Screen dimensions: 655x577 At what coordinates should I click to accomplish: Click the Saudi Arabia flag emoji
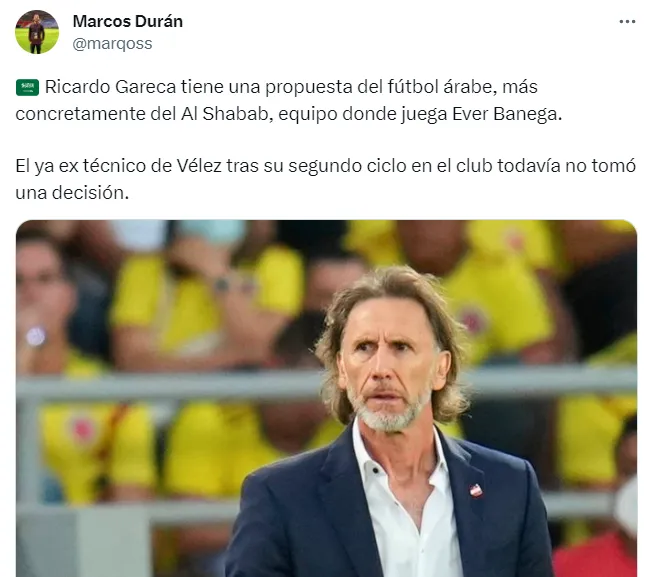[x=28, y=87]
